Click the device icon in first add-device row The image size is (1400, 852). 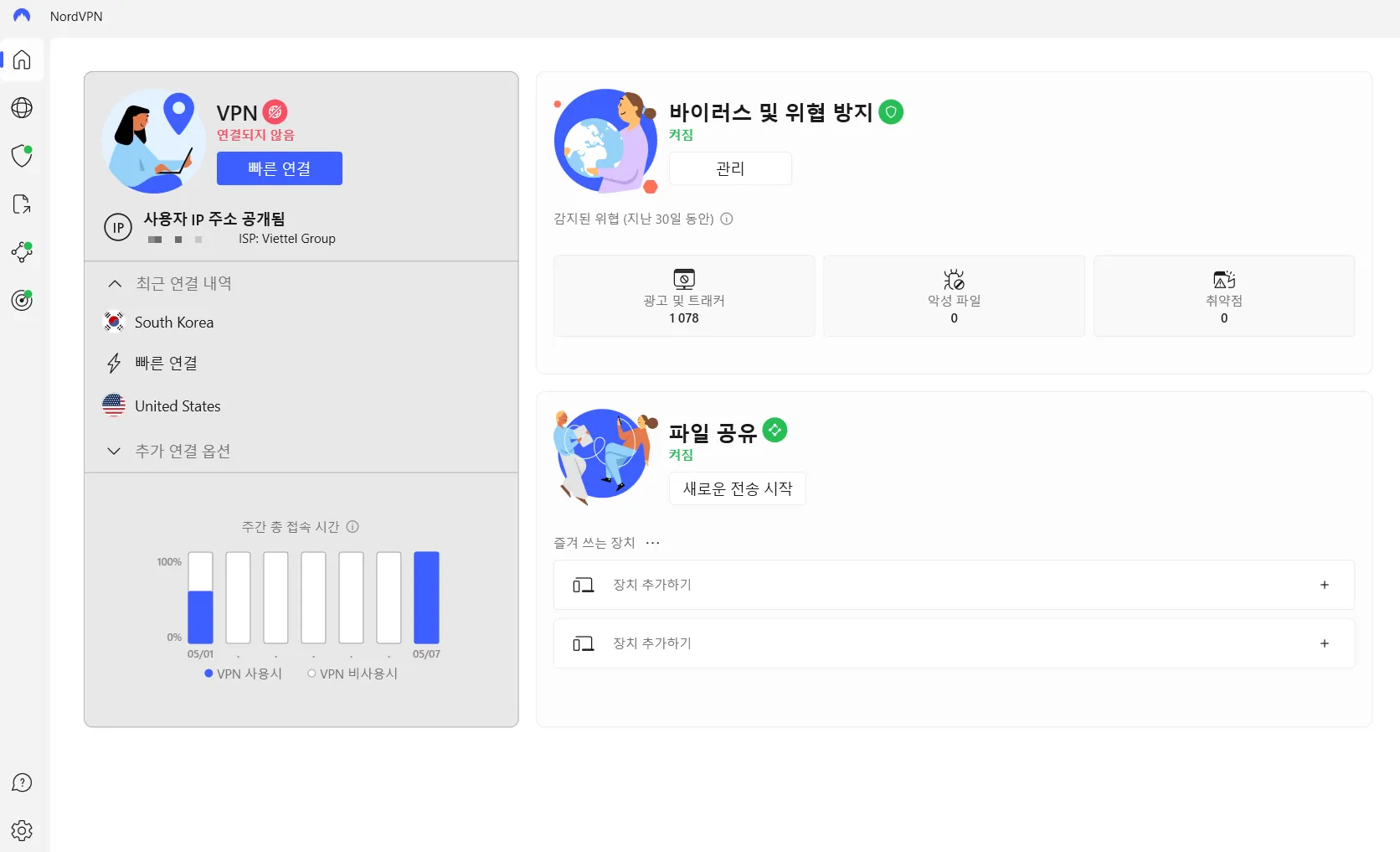584,585
